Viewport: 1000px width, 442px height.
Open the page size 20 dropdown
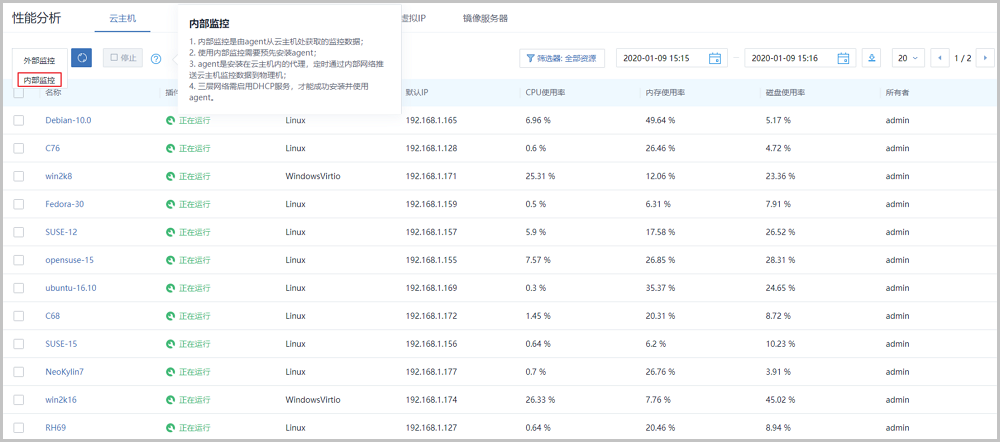click(x=908, y=58)
